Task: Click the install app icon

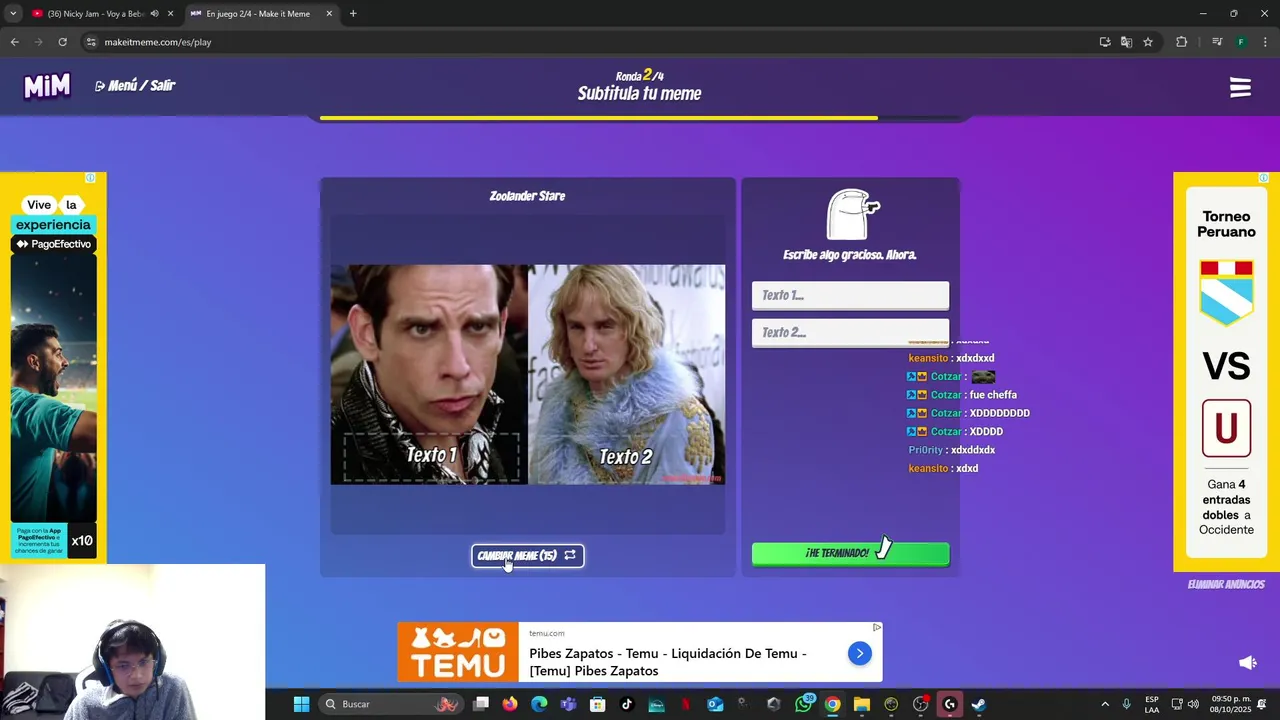Action: 1104,42
